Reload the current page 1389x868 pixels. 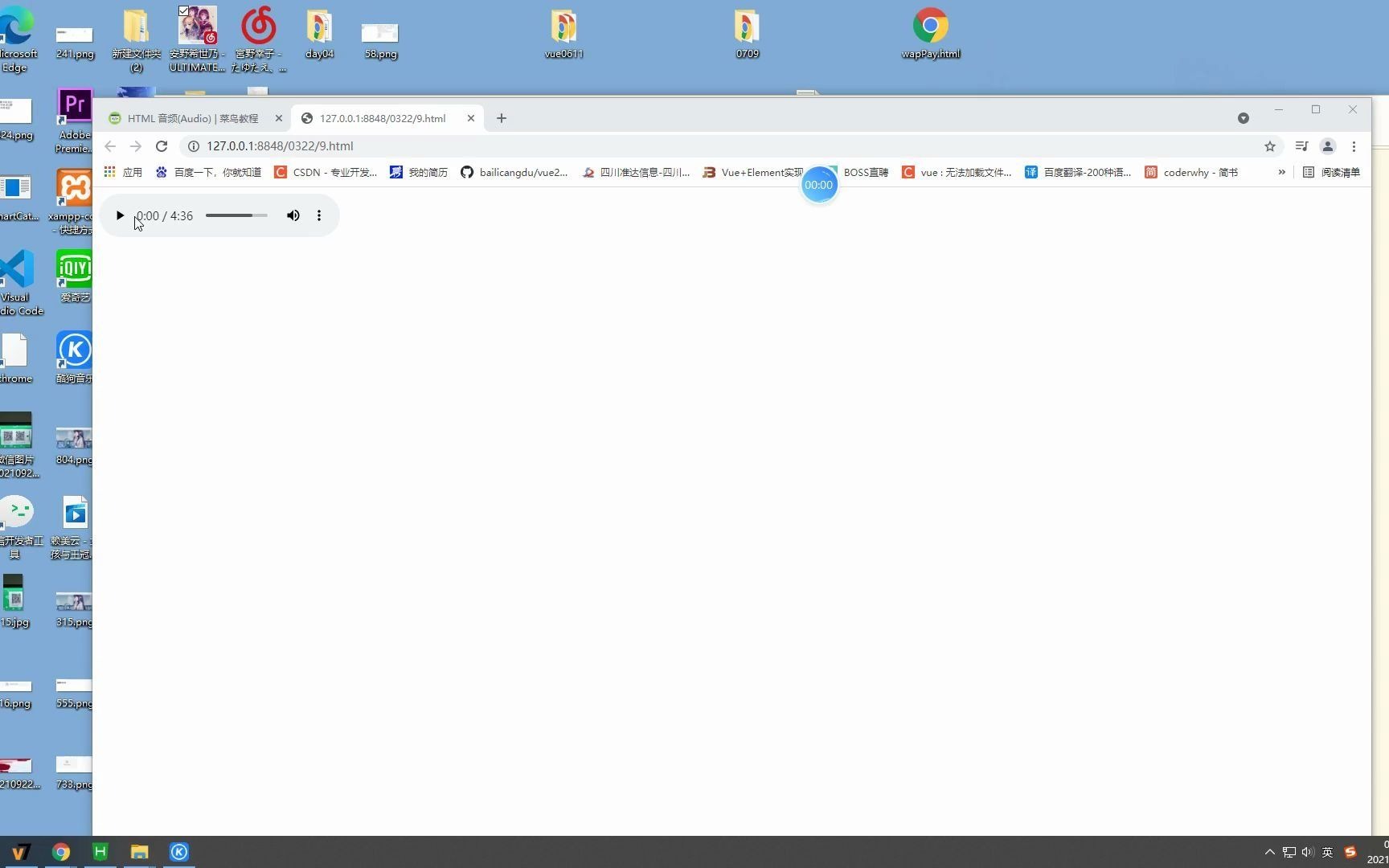pos(162,146)
